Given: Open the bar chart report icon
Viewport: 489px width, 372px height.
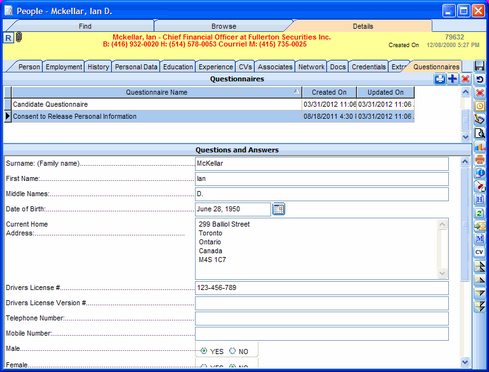Looking at the screenshot, I should click(x=480, y=146).
